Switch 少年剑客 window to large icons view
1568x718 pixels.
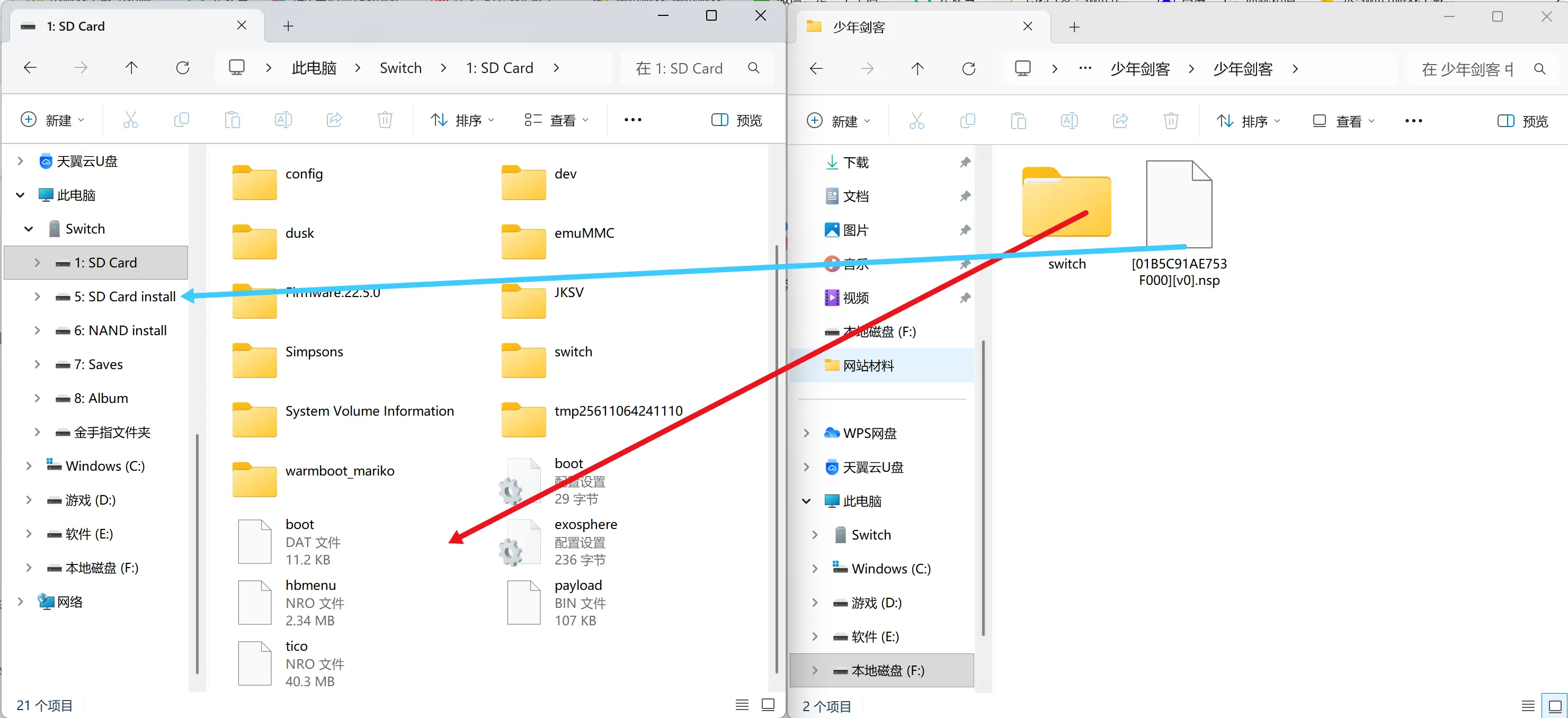click(1555, 706)
